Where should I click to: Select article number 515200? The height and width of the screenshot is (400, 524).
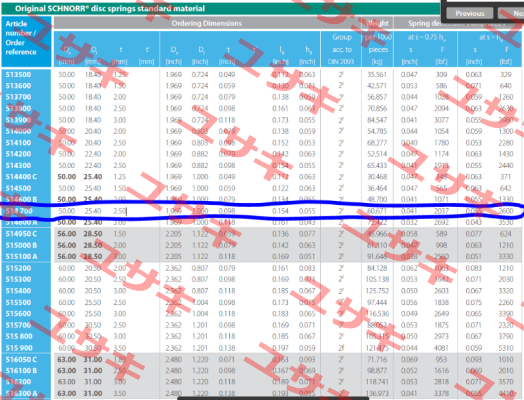coord(18,268)
